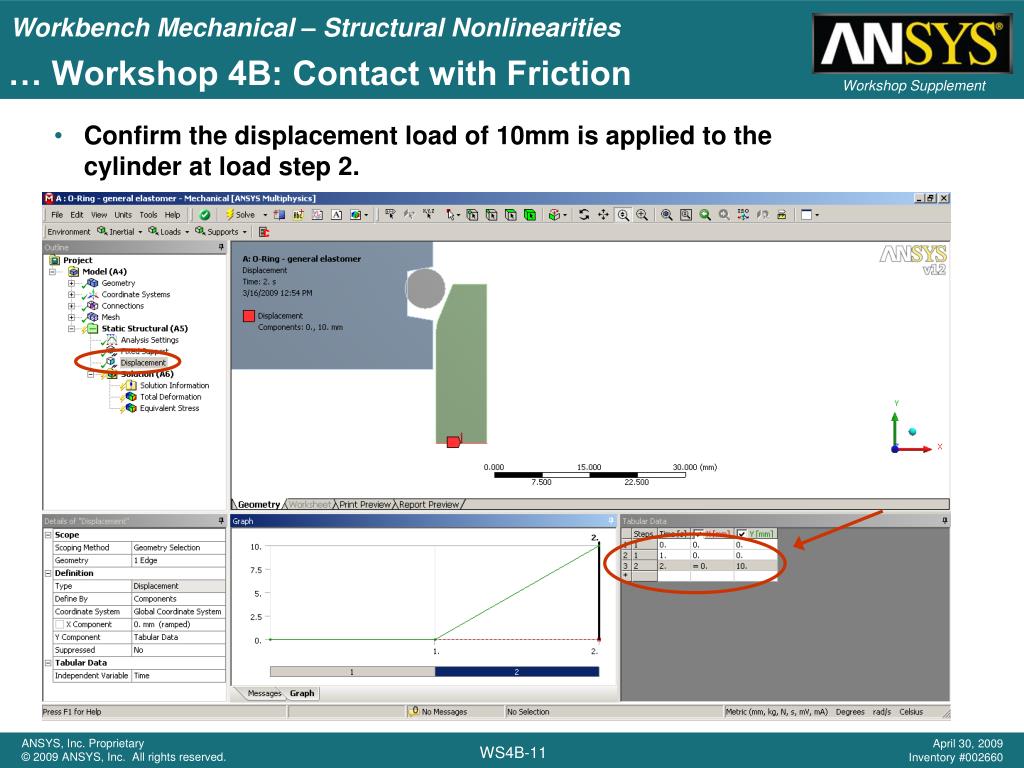Image resolution: width=1024 pixels, height=768 pixels.
Task: Expand the Coordinate Systems tree node
Action: coord(71,295)
